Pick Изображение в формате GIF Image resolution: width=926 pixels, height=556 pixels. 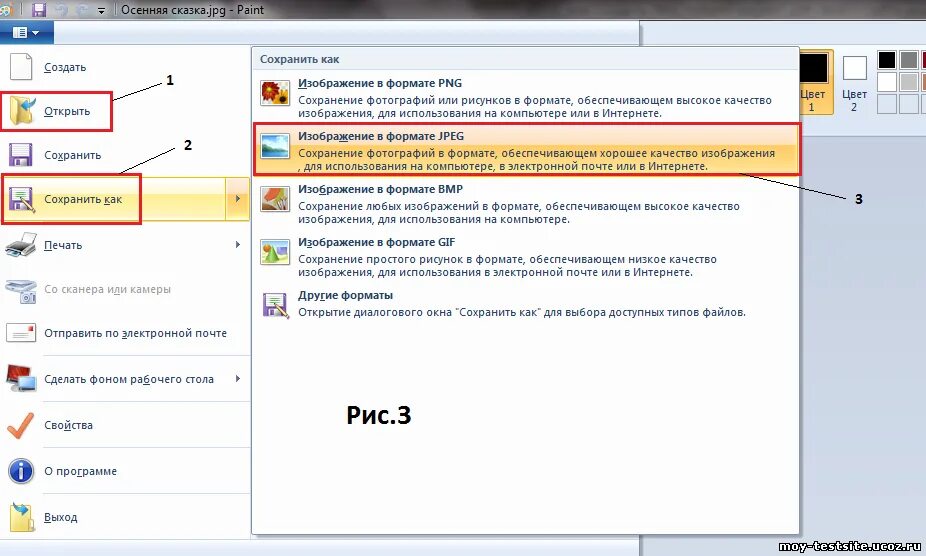click(526, 256)
